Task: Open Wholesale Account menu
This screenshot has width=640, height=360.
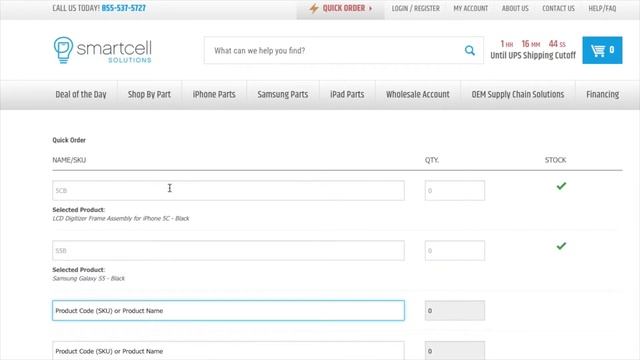Action: pyautogui.click(x=418, y=95)
